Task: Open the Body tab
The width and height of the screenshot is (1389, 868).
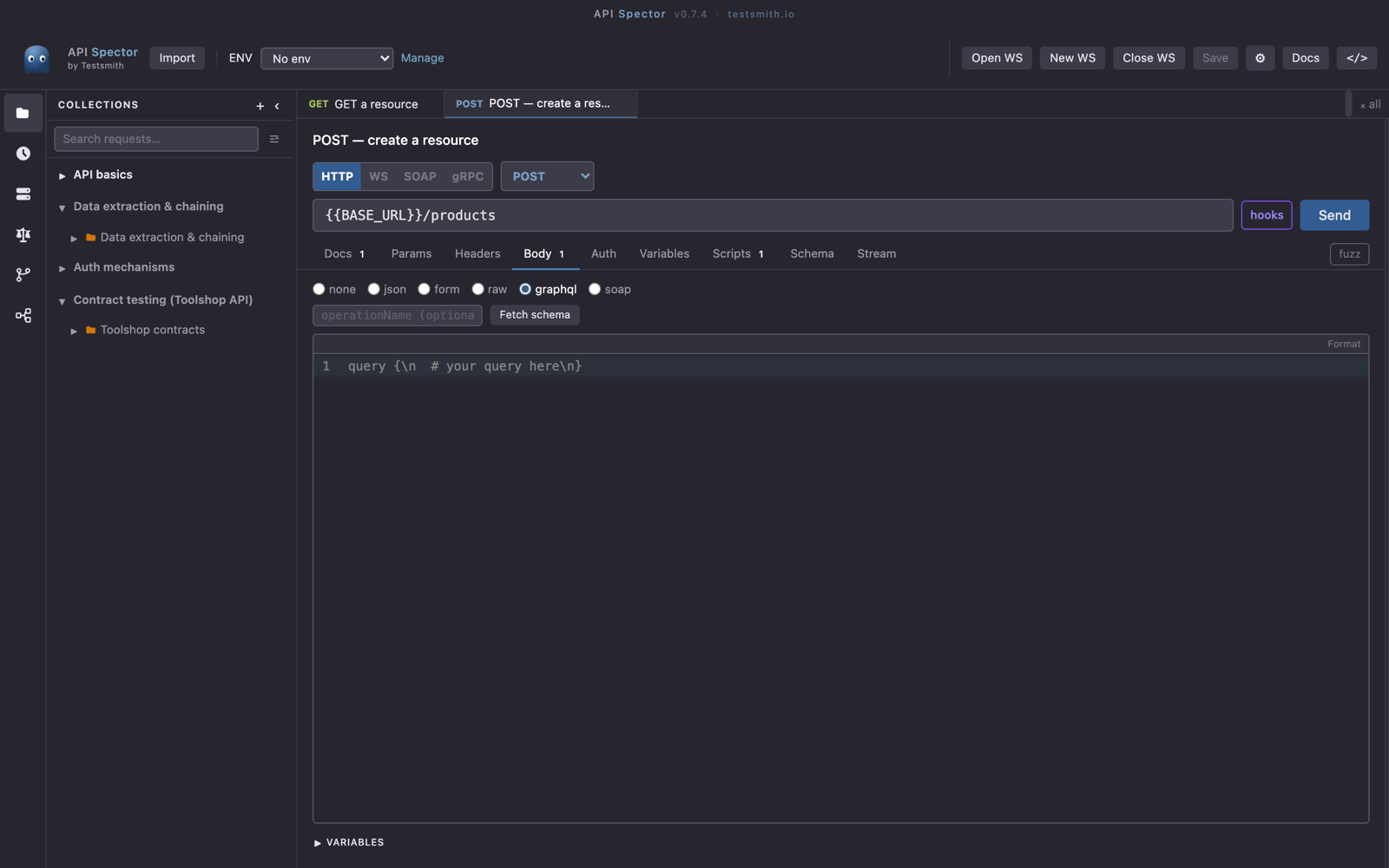Action: [545, 253]
